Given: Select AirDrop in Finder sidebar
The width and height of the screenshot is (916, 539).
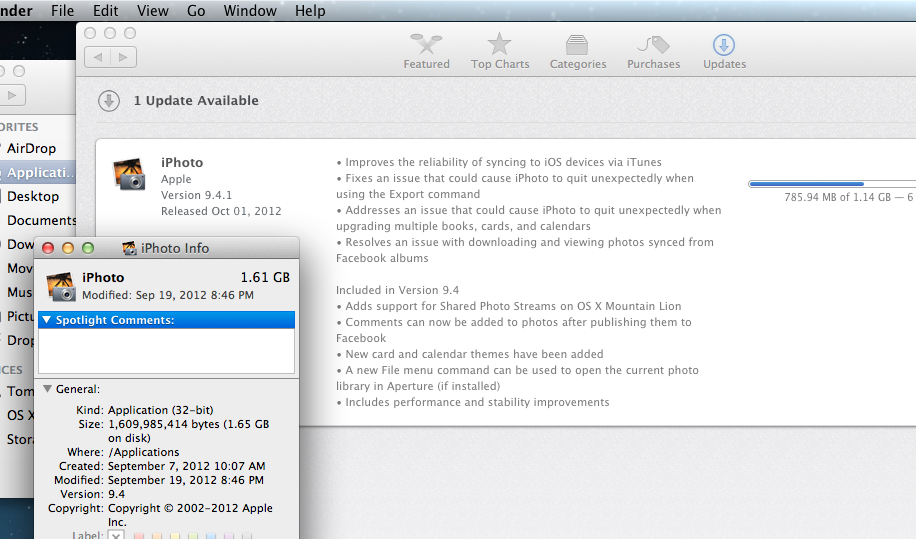Looking at the screenshot, I should [31, 148].
